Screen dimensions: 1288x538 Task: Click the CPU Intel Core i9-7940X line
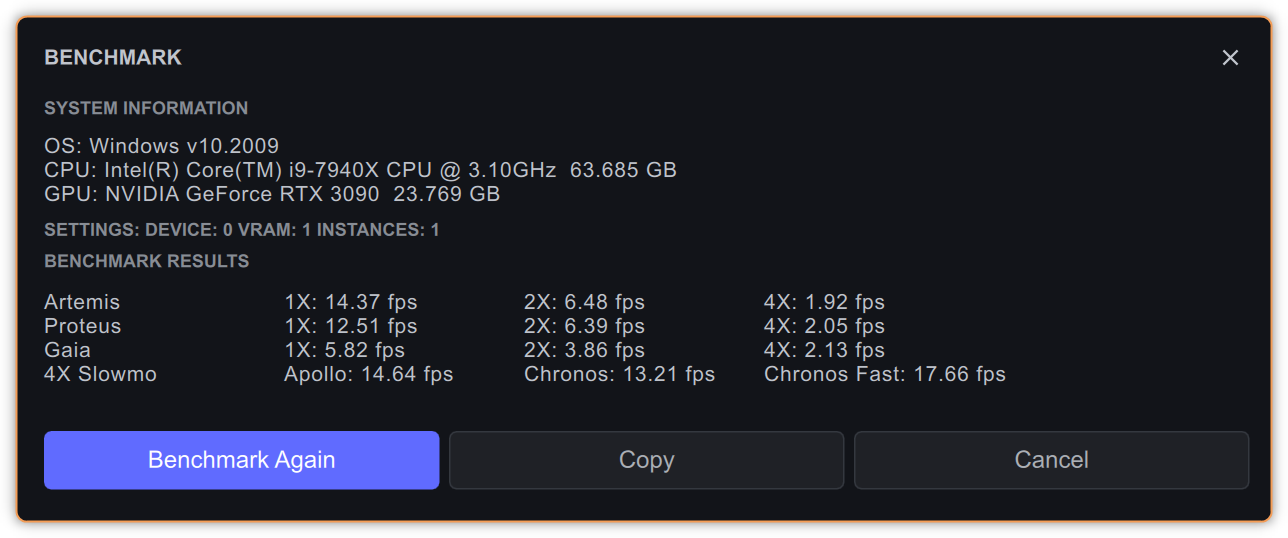[x=360, y=170]
